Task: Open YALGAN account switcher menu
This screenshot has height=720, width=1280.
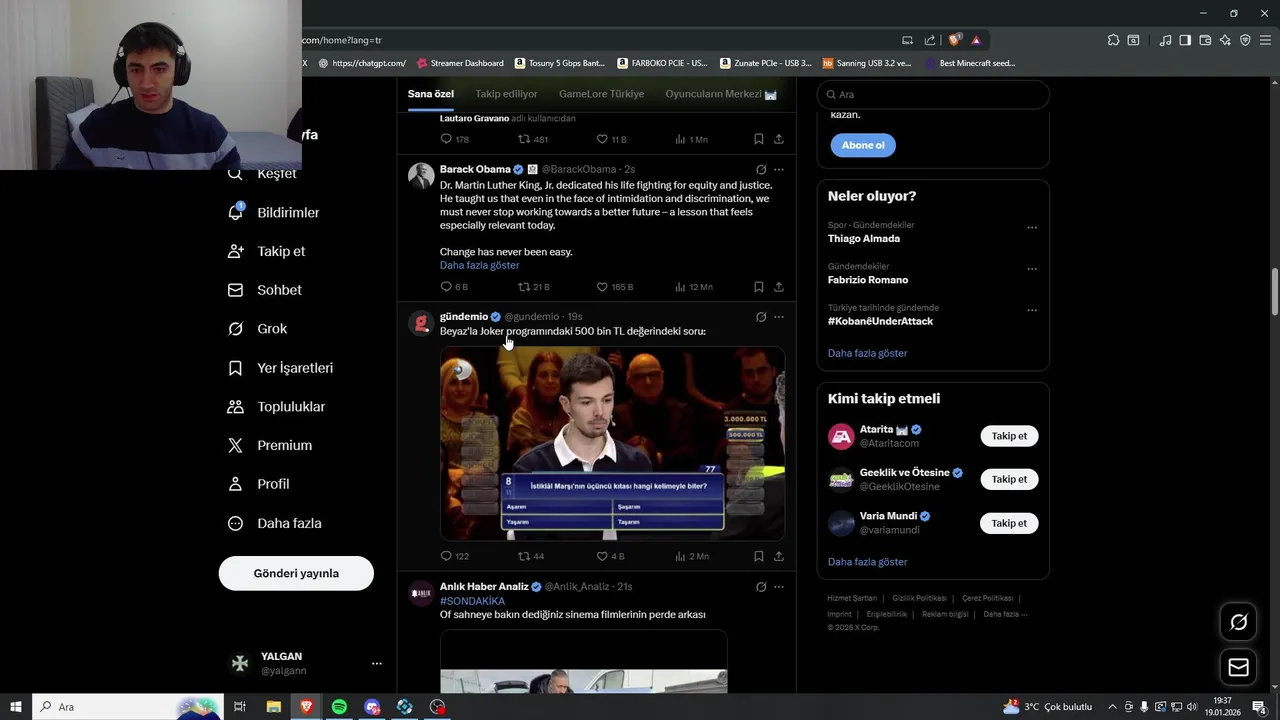Action: [304, 663]
